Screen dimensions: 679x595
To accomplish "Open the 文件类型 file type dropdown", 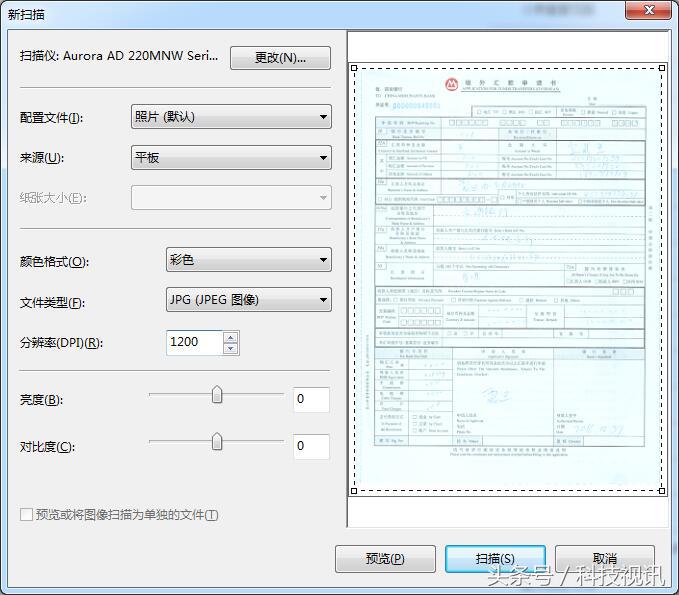I will (x=249, y=300).
